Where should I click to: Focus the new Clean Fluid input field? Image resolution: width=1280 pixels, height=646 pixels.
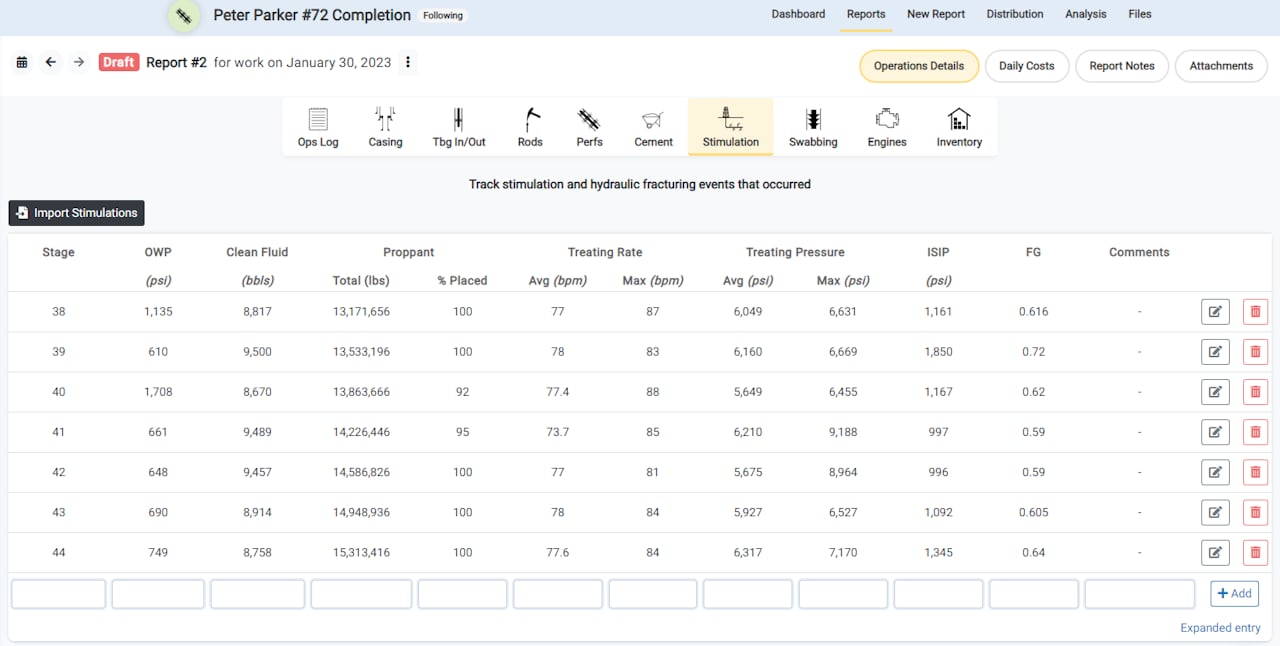click(257, 594)
